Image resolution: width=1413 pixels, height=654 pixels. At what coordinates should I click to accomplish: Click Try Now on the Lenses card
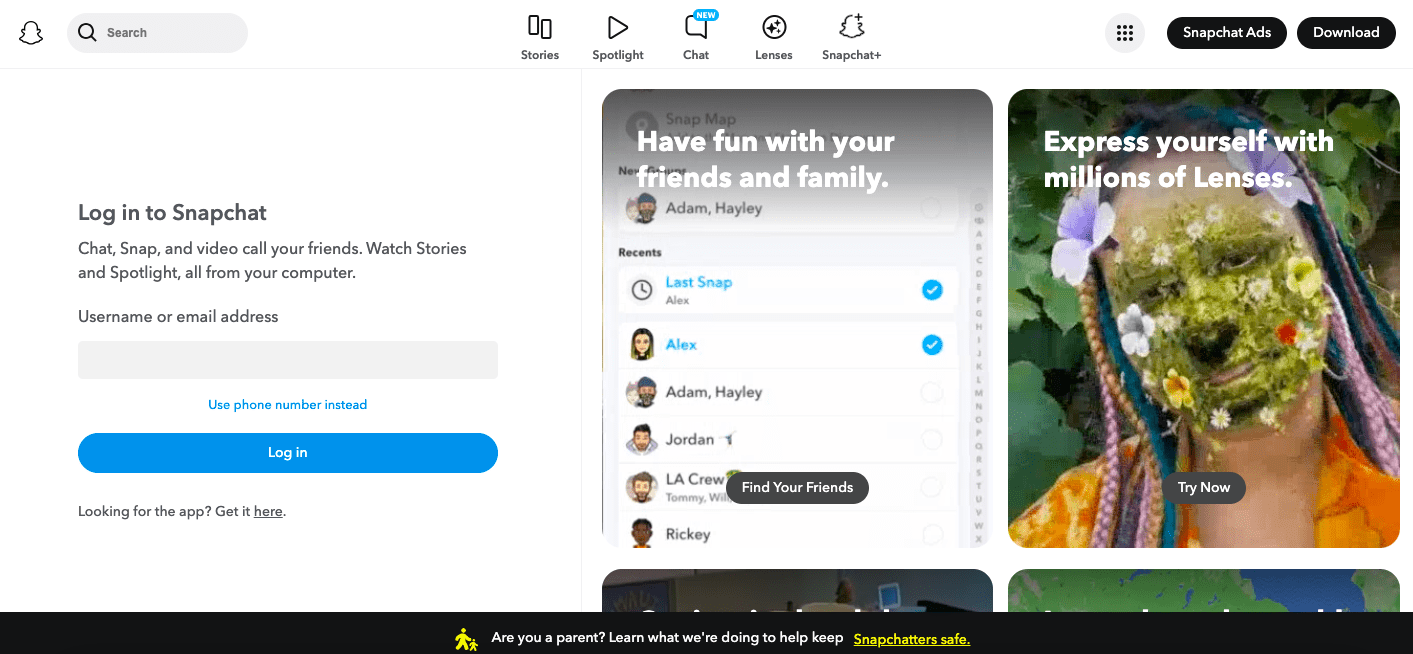(1204, 488)
